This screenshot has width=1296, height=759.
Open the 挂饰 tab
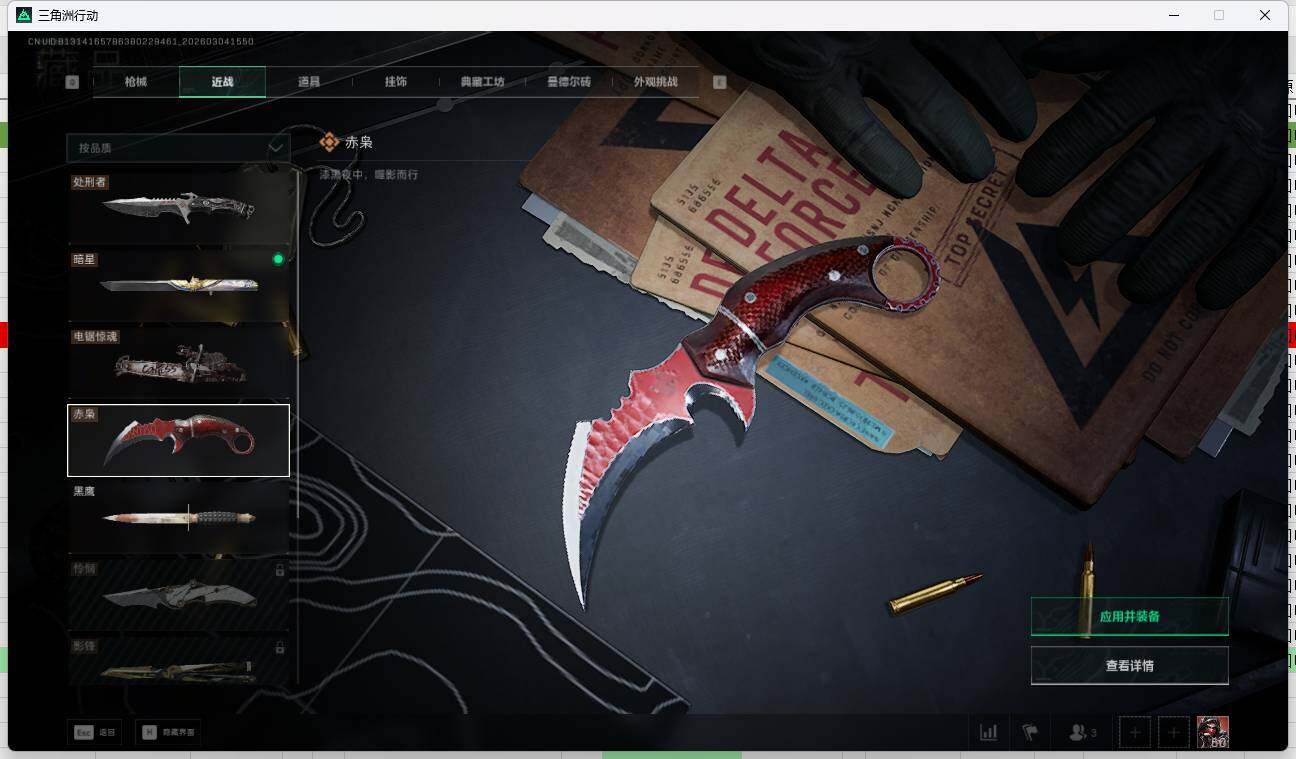point(395,82)
